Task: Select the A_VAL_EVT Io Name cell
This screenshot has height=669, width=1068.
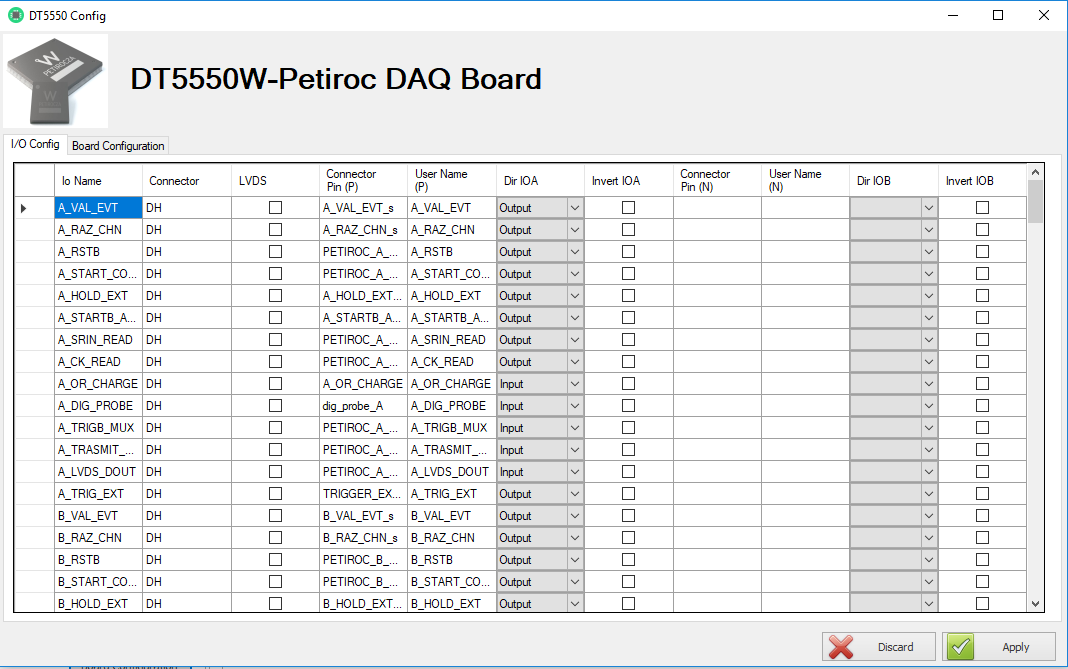Action: point(99,208)
